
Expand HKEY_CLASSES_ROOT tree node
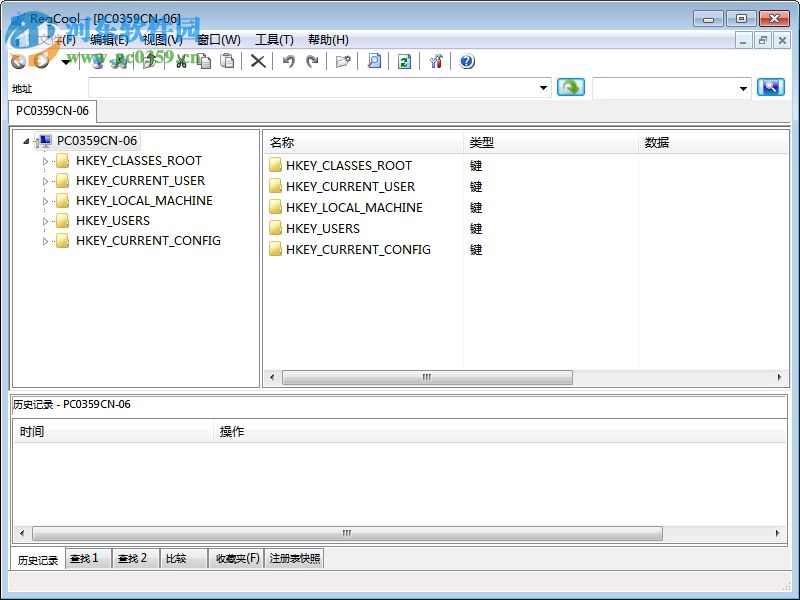click(x=45, y=161)
